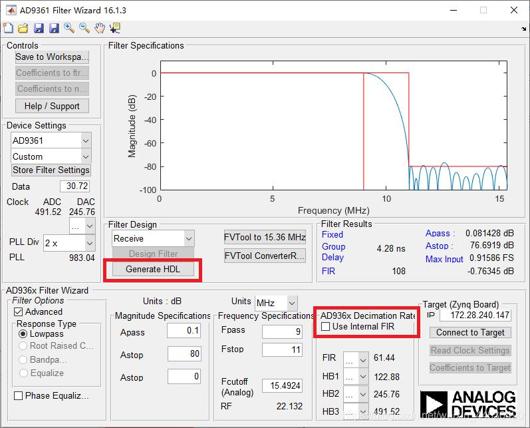
Task: Click the Generate HDL button
Action: (153, 269)
